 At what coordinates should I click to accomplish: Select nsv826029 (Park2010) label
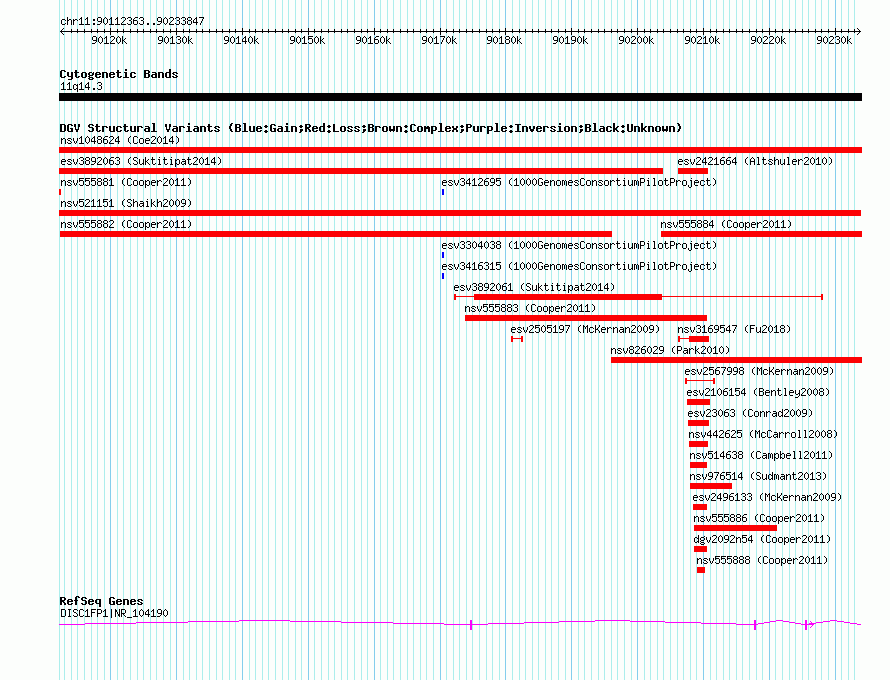tap(670, 350)
